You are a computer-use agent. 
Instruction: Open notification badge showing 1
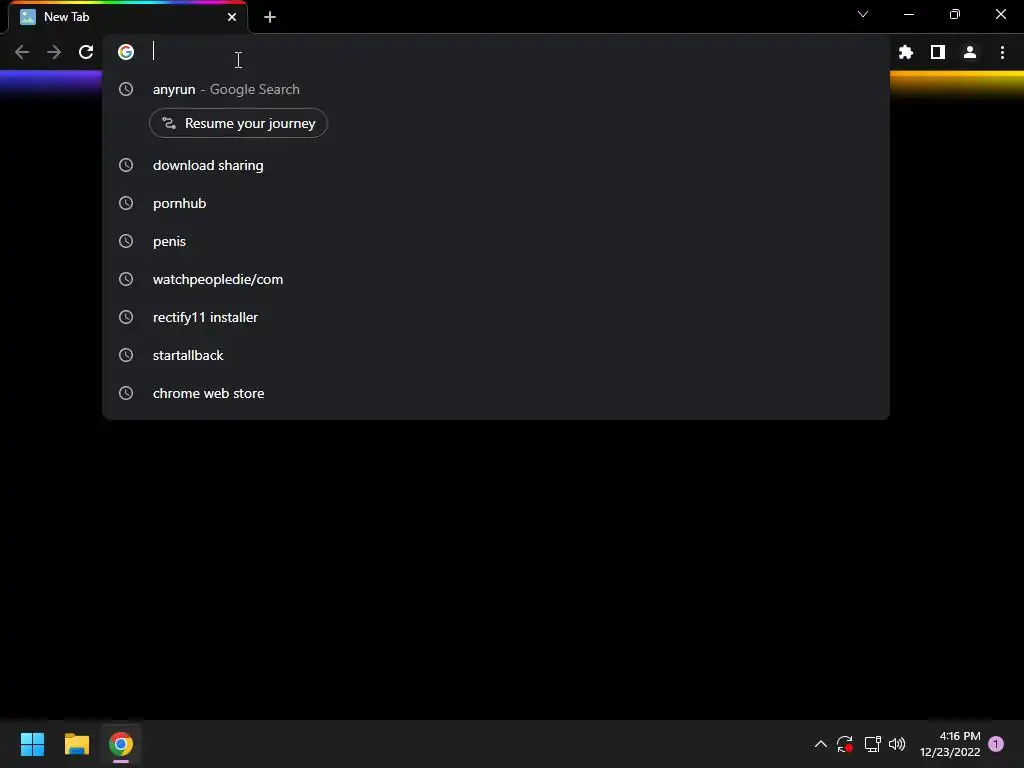(996, 744)
